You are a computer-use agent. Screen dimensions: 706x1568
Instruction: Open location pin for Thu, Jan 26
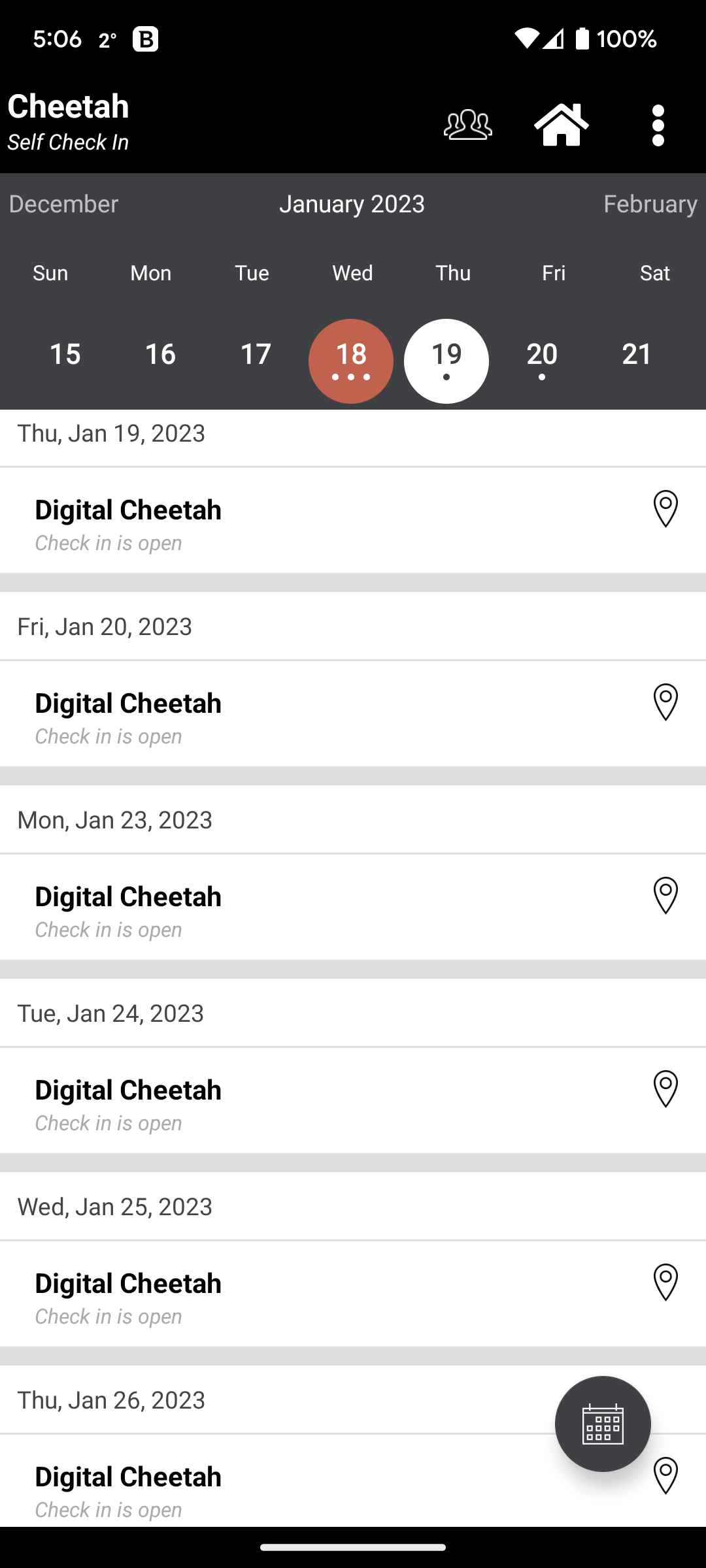[665, 1476]
